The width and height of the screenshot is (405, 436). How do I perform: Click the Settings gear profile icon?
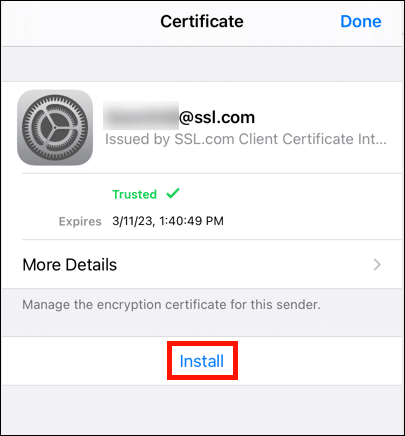(x=55, y=127)
